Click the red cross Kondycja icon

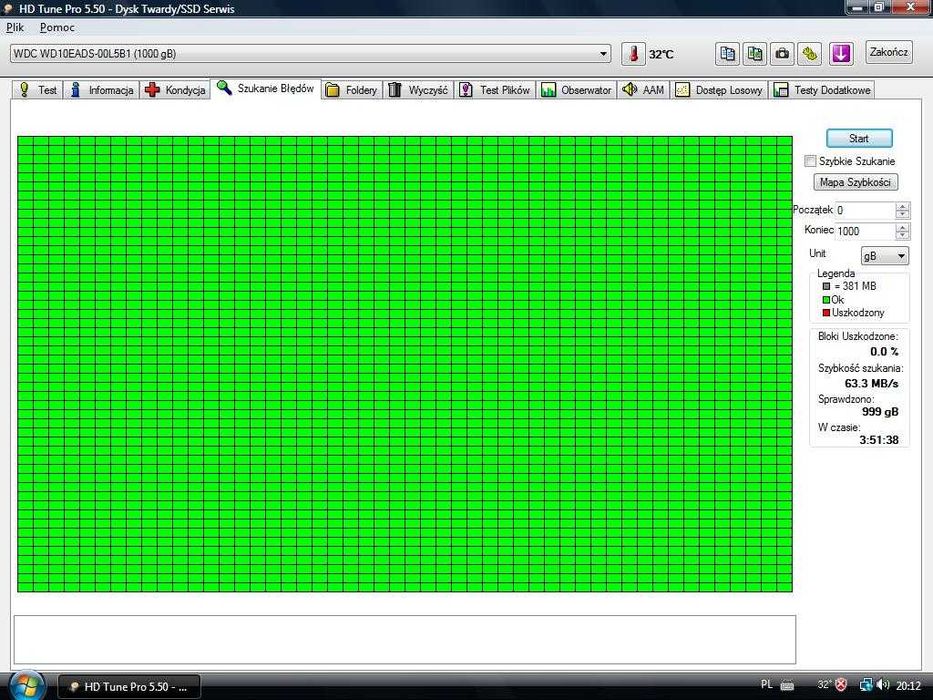coord(152,90)
